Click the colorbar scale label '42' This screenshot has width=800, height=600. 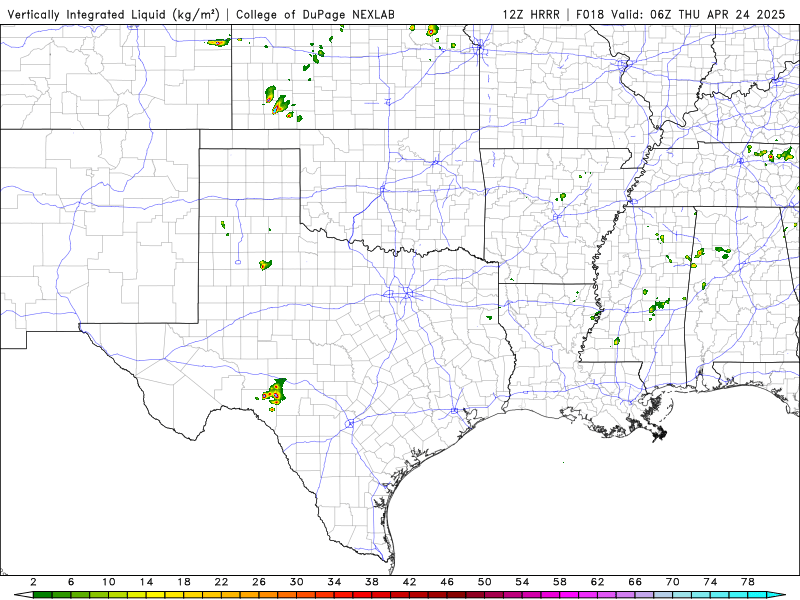click(410, 582)
